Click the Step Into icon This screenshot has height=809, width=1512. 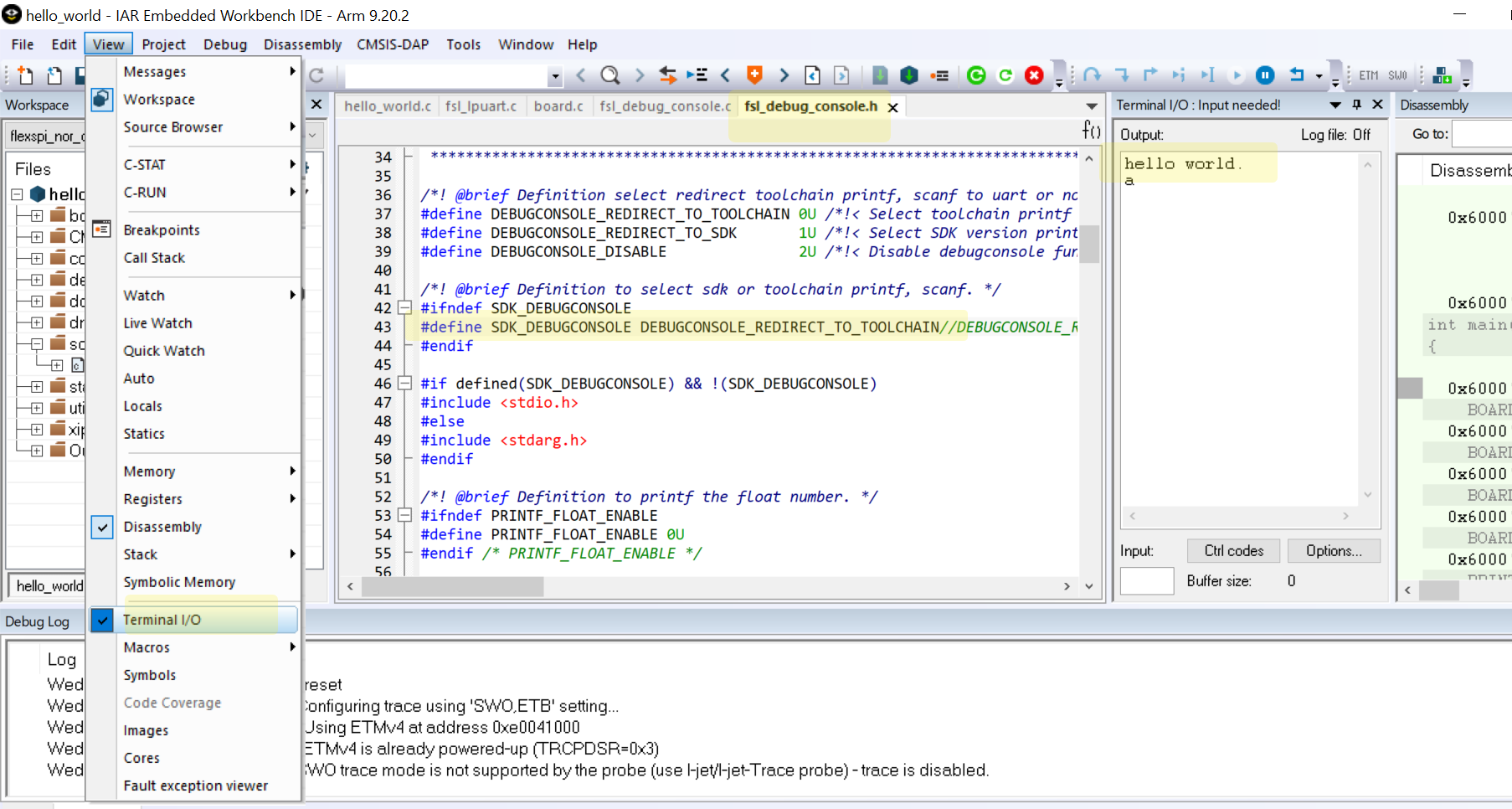(1122, 75)
